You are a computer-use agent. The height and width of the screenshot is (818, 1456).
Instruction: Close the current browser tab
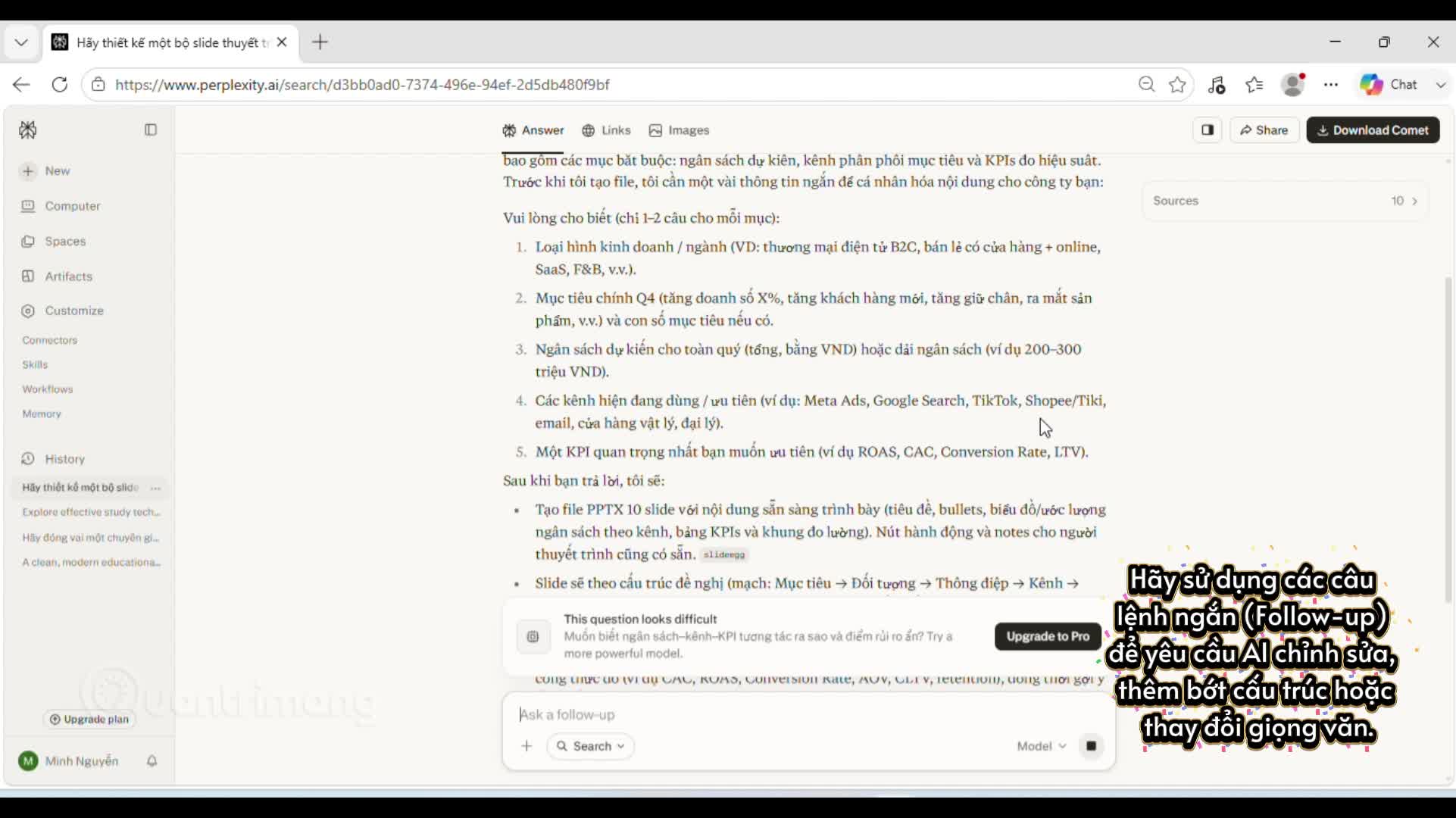[x=282, y=42]
